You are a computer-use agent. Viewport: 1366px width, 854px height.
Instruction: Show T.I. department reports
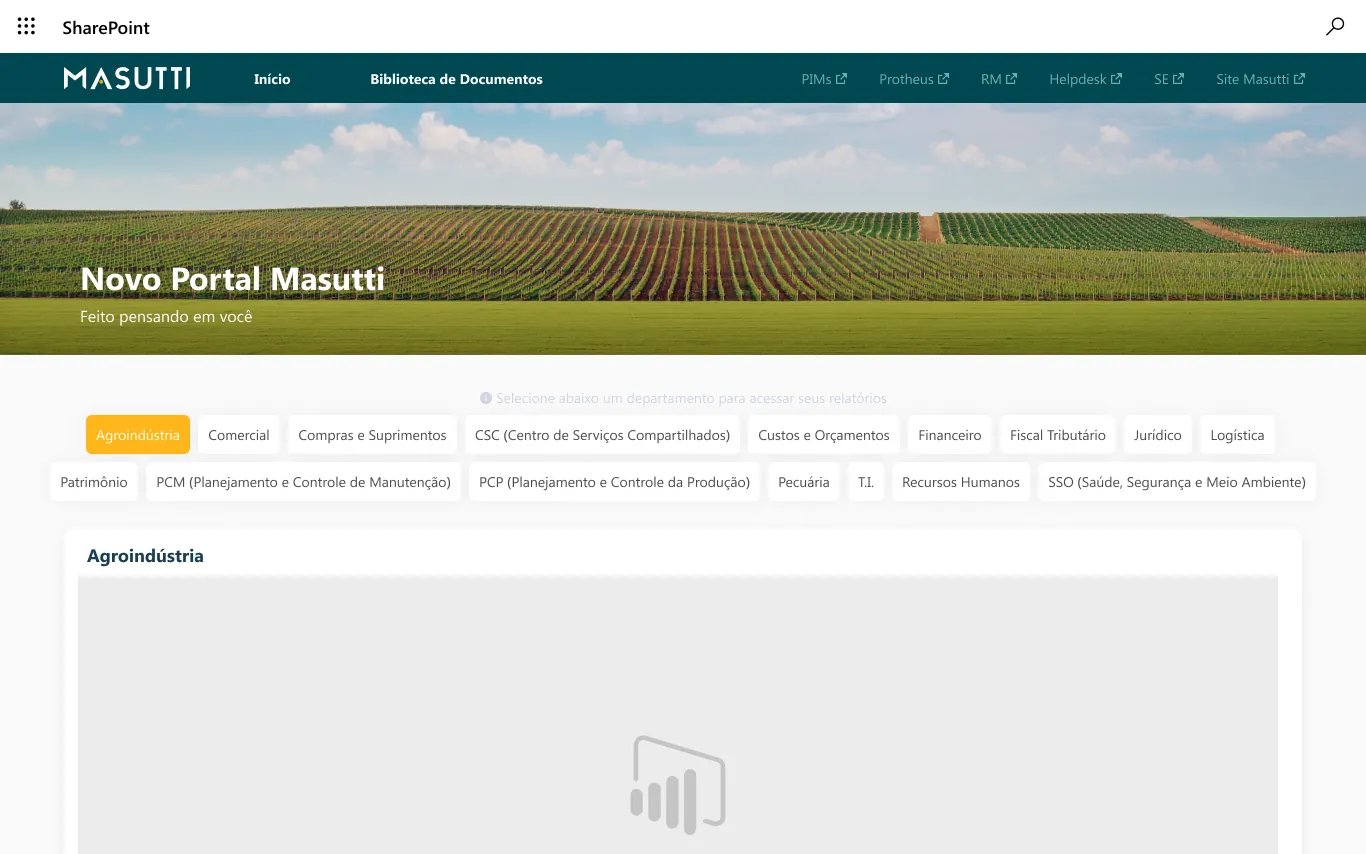pos(866,482)
